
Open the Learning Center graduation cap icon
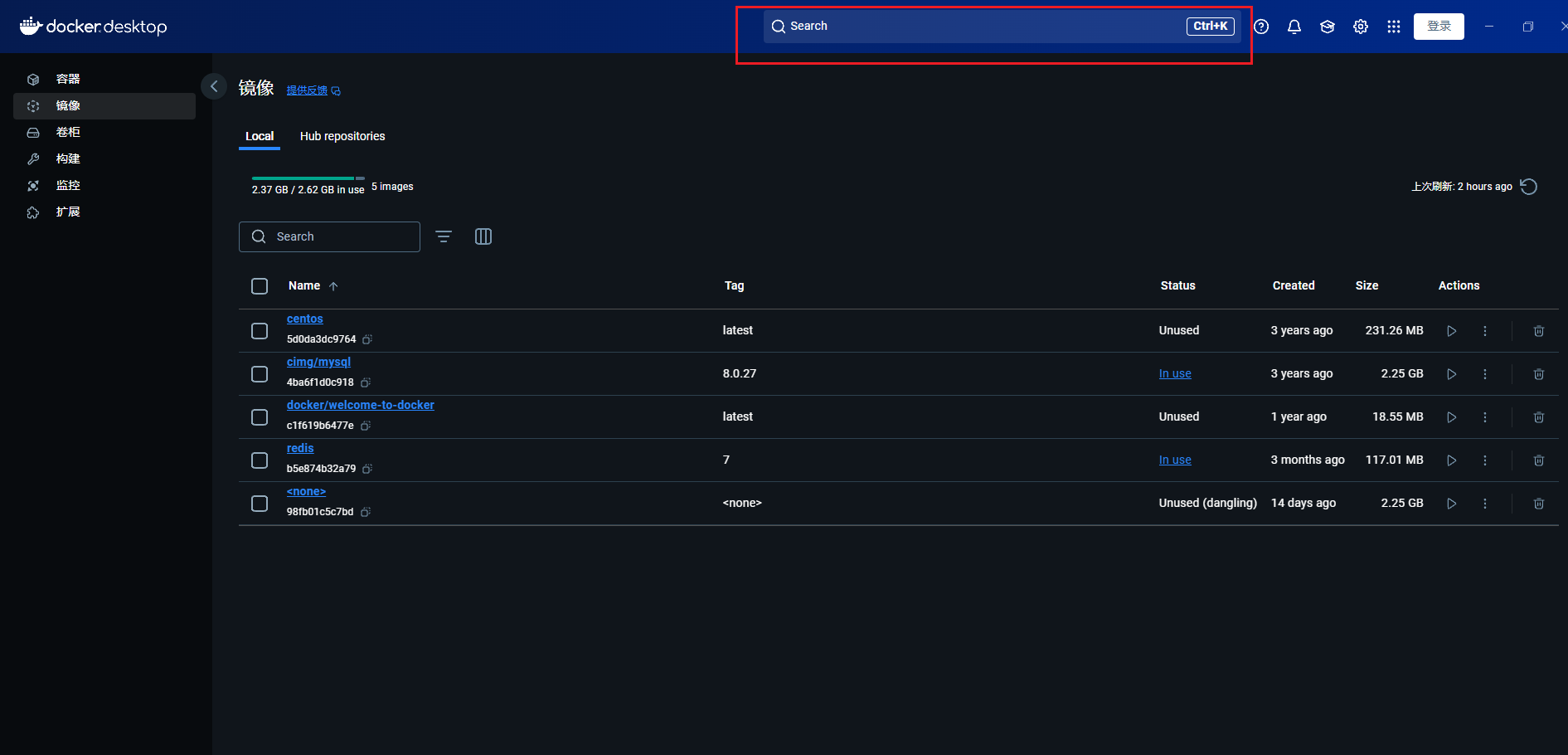1328,27
